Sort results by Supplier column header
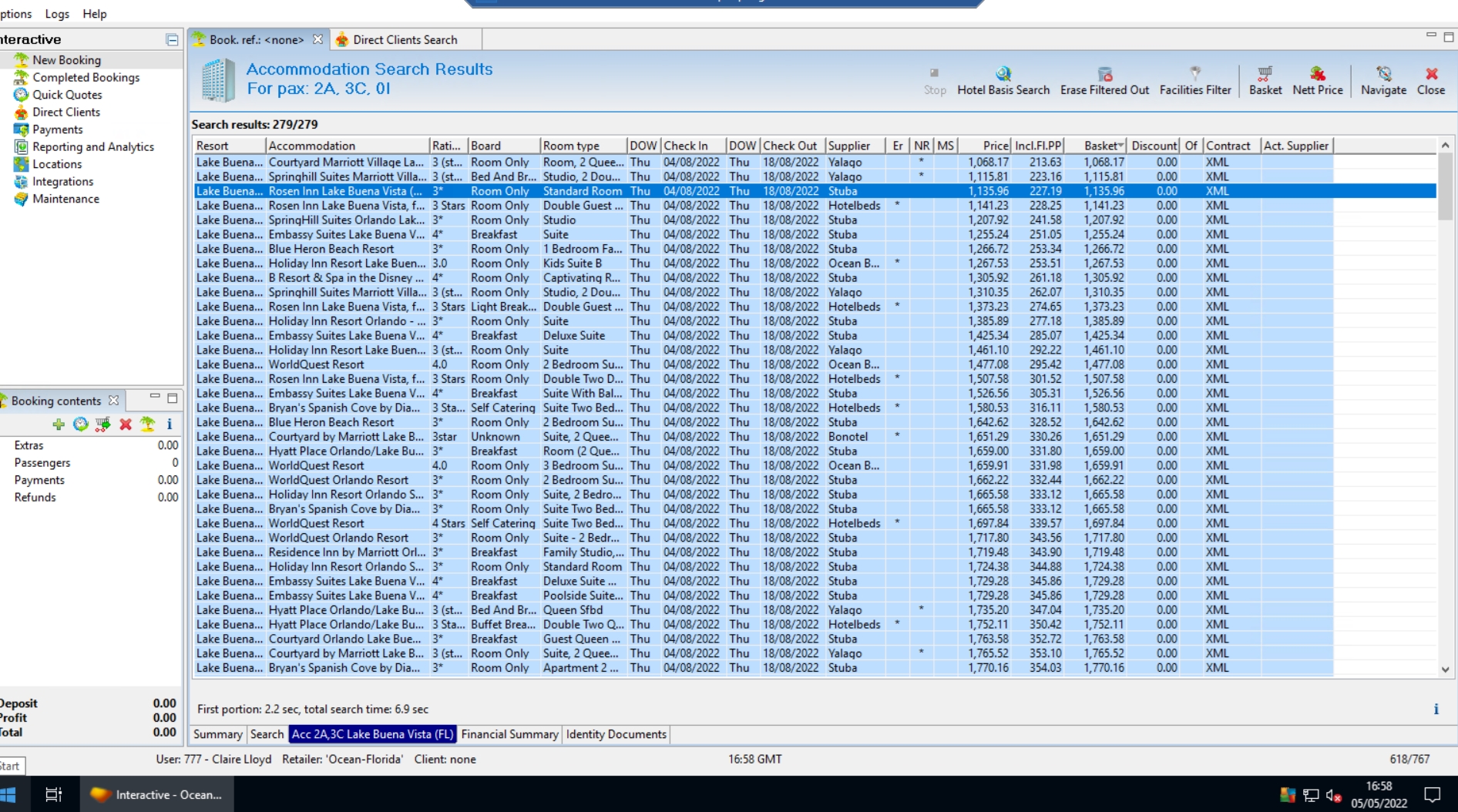 pyautogui.click(x=855, y=146)
